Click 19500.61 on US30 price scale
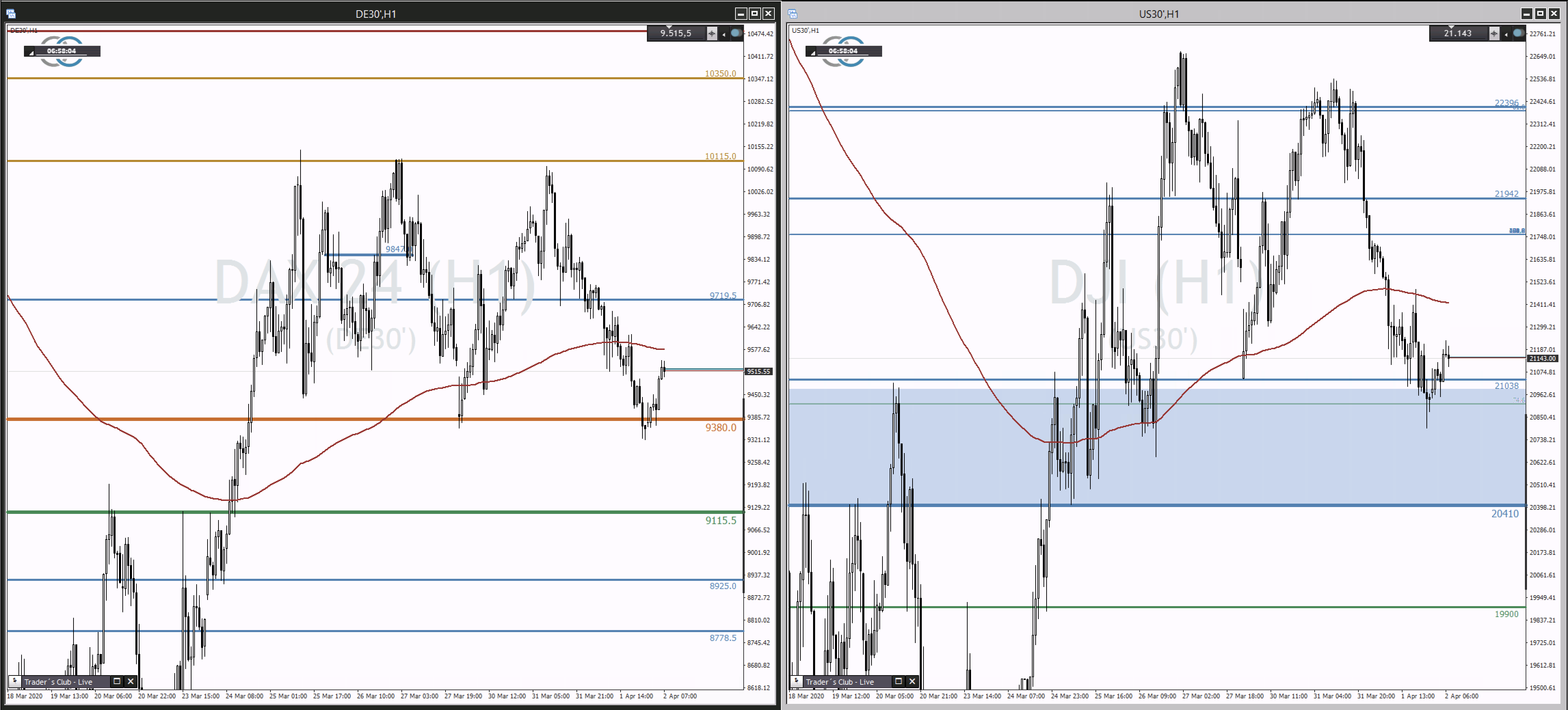1568x710 pixels. 1542,687
